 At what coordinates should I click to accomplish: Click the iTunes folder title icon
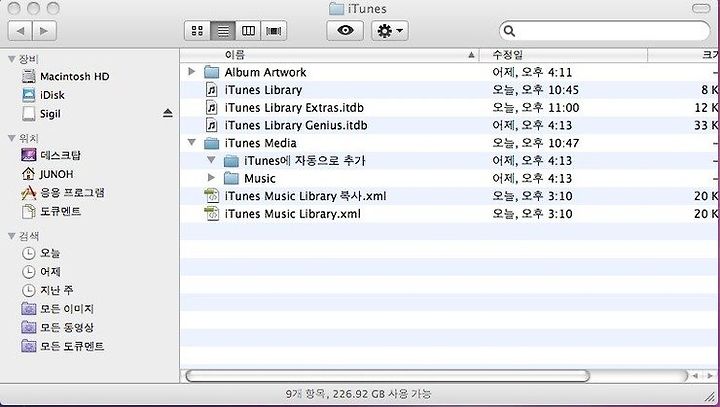337,8
